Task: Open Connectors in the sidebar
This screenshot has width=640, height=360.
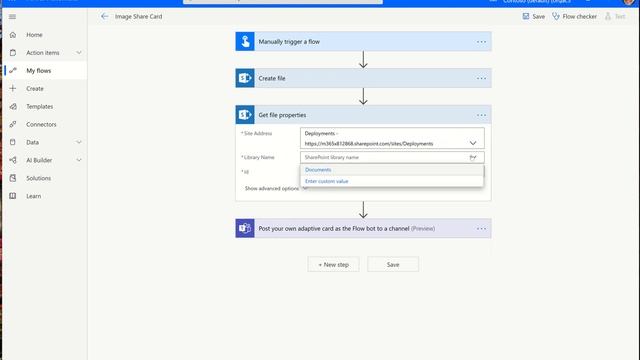Action: pos(41,124)
